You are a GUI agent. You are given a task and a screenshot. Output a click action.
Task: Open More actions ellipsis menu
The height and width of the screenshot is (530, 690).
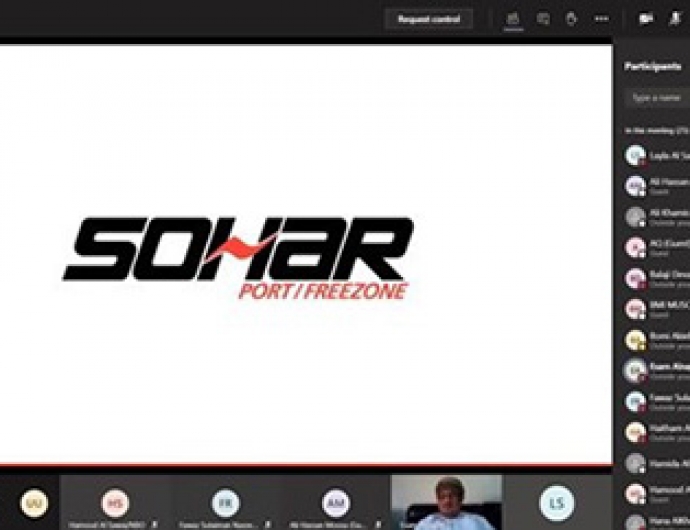(x=601, y=19)
